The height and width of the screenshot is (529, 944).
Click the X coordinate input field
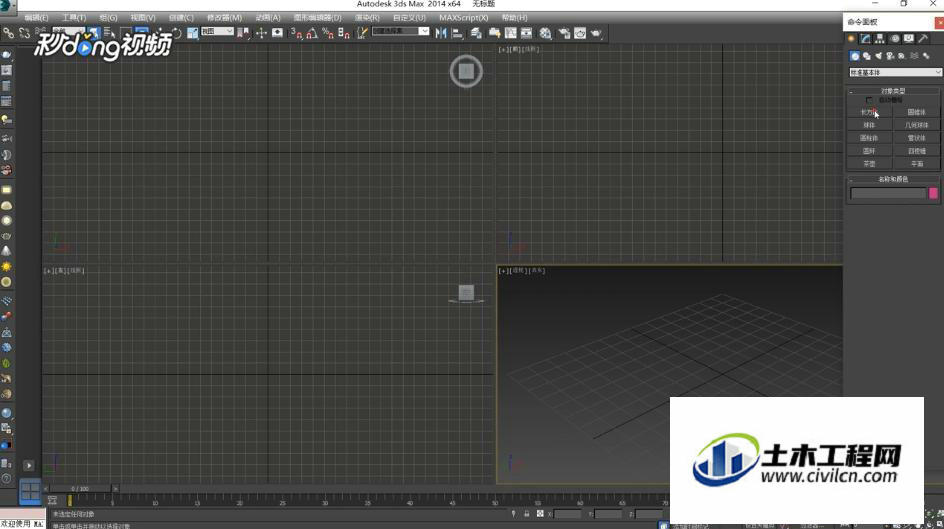tap(568, 514)
